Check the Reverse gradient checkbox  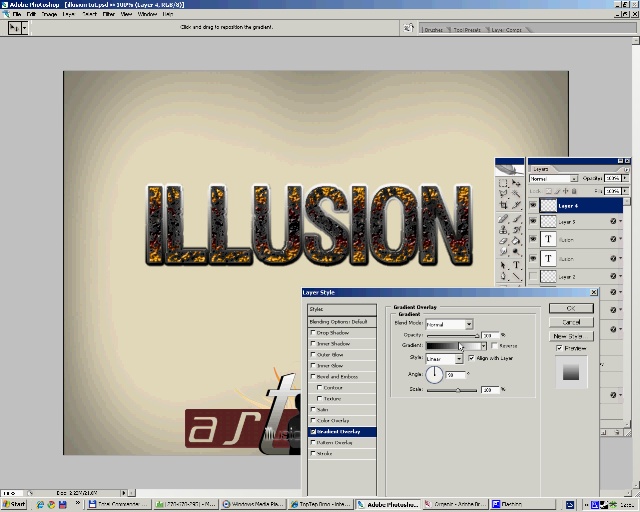point(494,346)
